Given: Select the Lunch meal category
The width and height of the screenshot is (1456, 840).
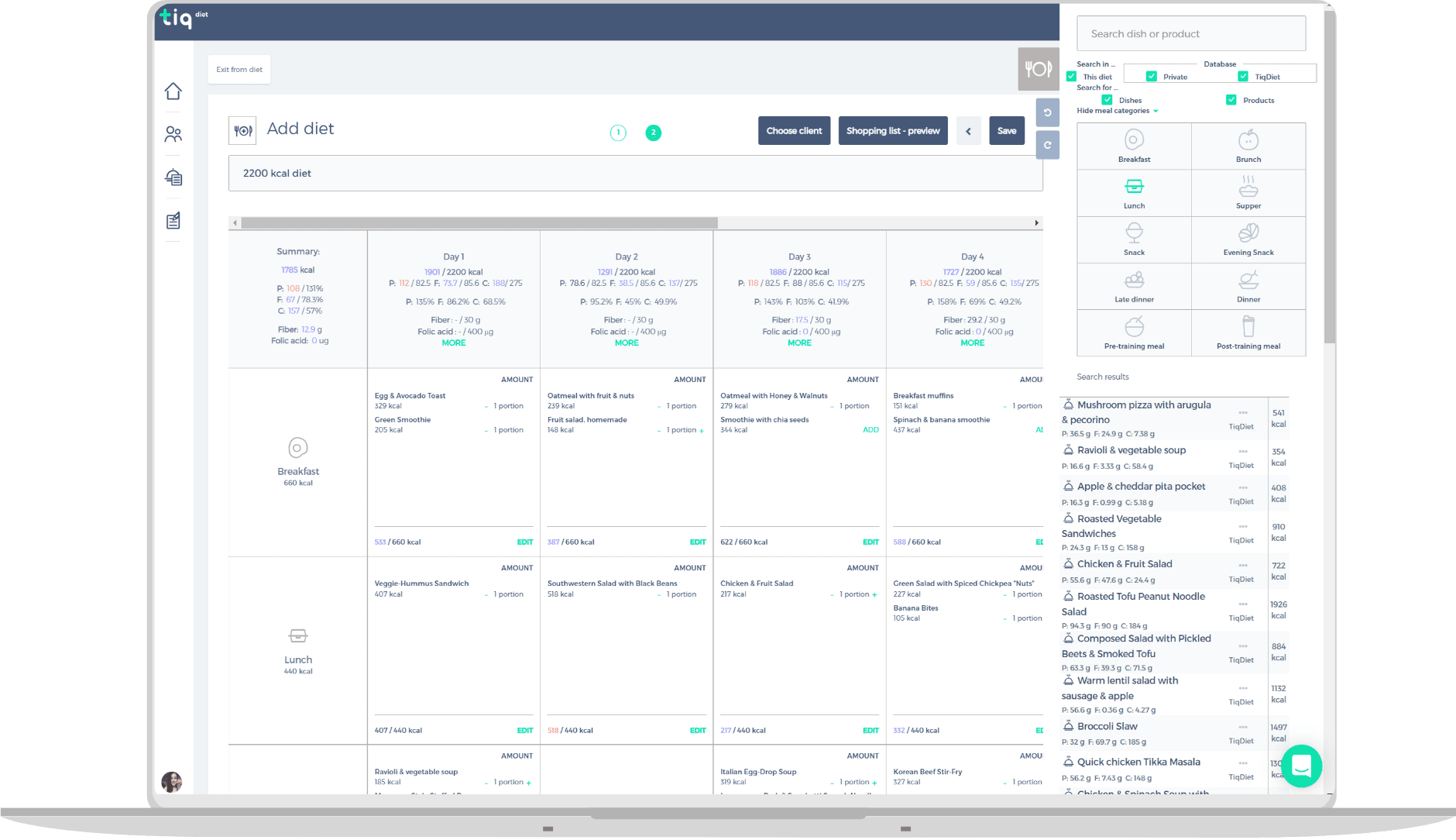Looking at the screenshot, I should [1134, 193].
